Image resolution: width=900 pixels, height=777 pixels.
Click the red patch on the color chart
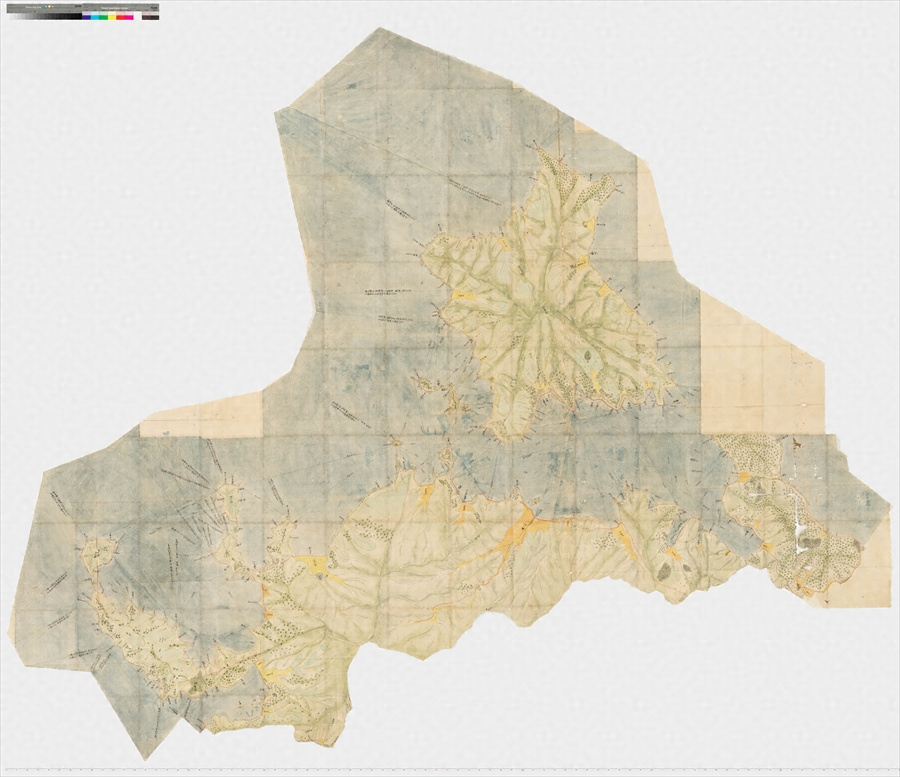click(119, 17)
